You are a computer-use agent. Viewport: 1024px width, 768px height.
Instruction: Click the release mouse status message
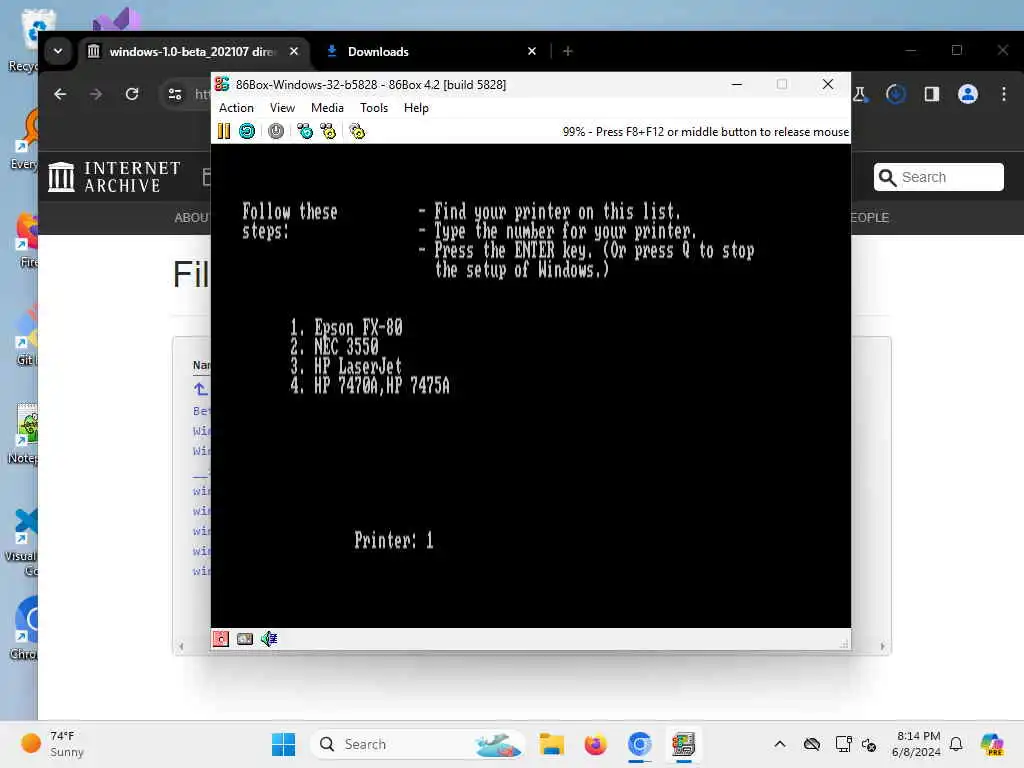[x=705, y=132]
